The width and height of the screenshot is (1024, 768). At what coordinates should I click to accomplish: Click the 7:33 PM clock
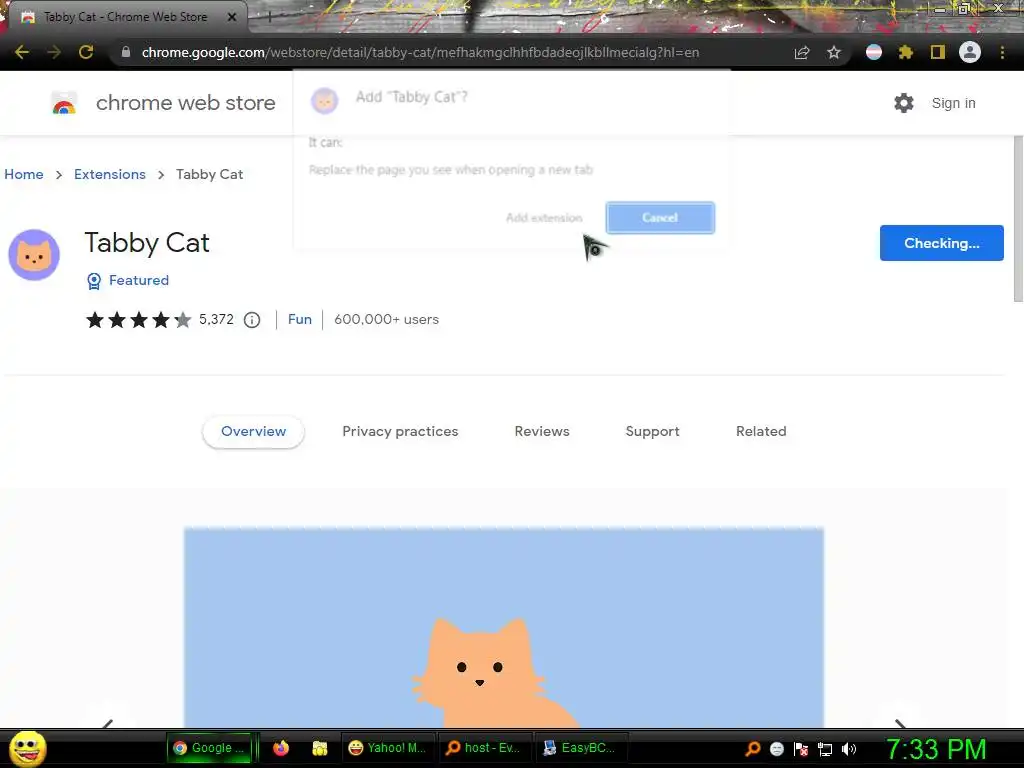pos(935,748)
